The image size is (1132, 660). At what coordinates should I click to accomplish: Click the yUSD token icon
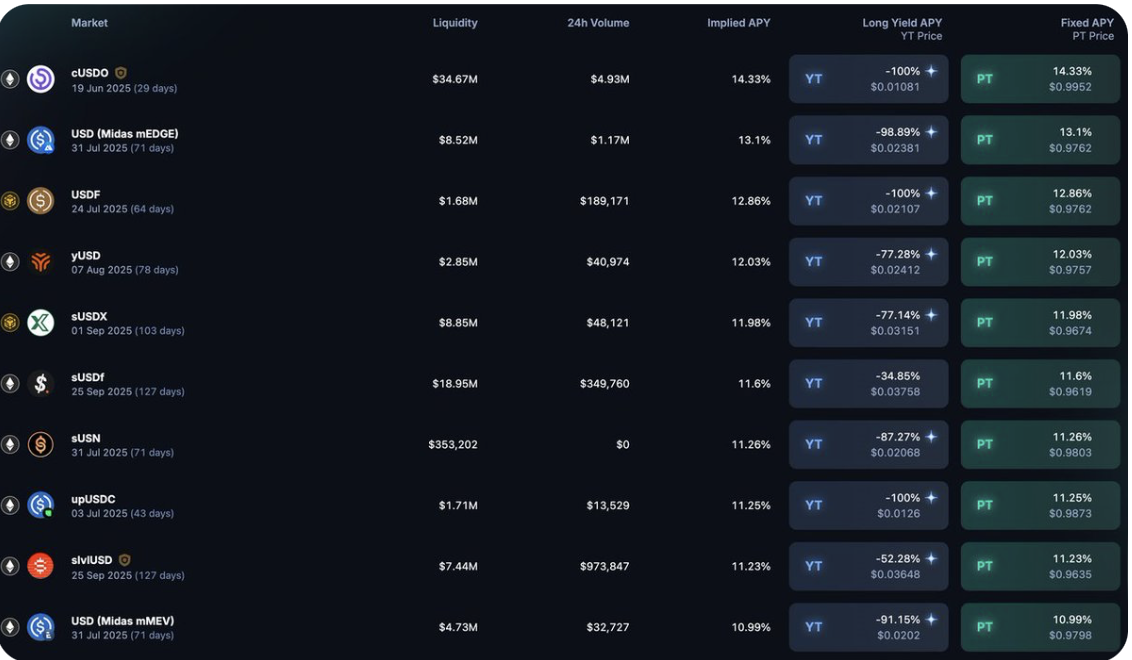(x=40, y=262)
